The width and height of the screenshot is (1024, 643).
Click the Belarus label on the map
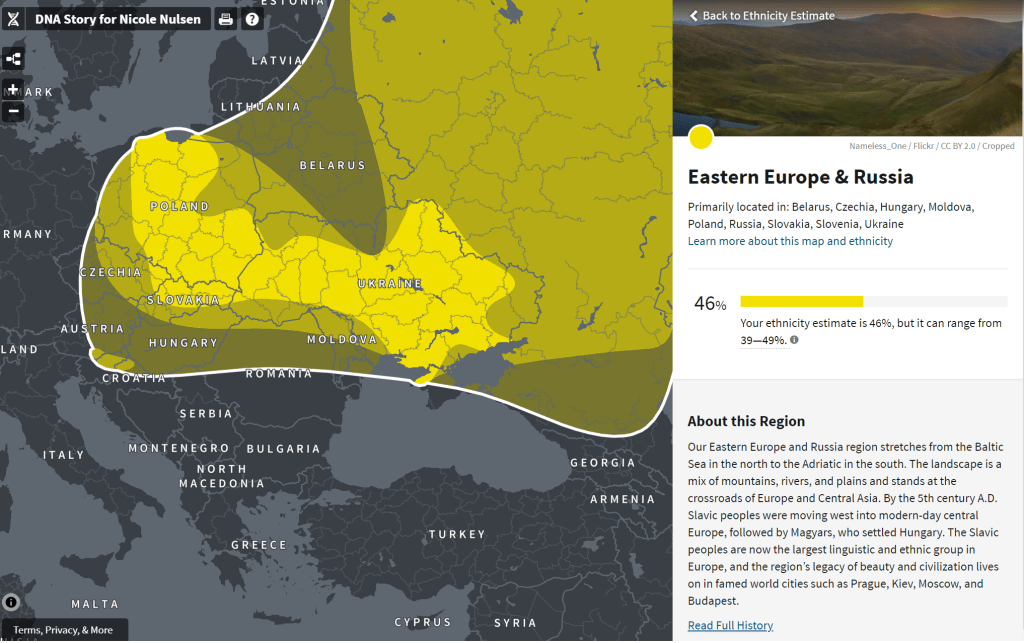332,165
